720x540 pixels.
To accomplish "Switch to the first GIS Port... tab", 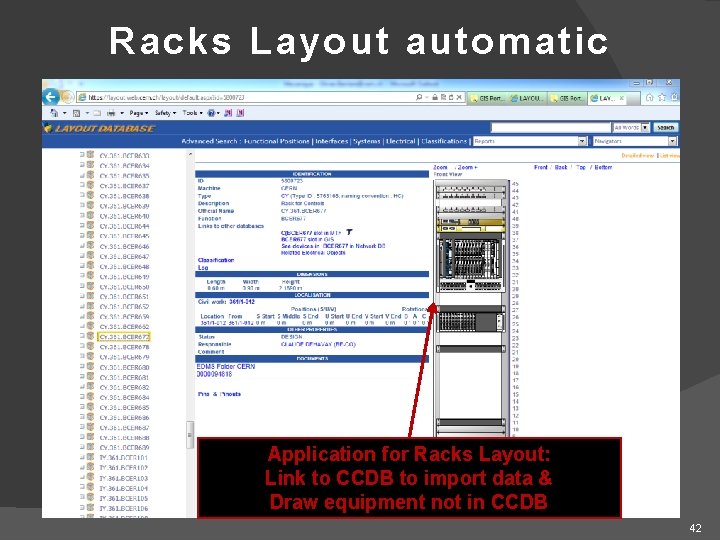I will (x=488, y=98).
